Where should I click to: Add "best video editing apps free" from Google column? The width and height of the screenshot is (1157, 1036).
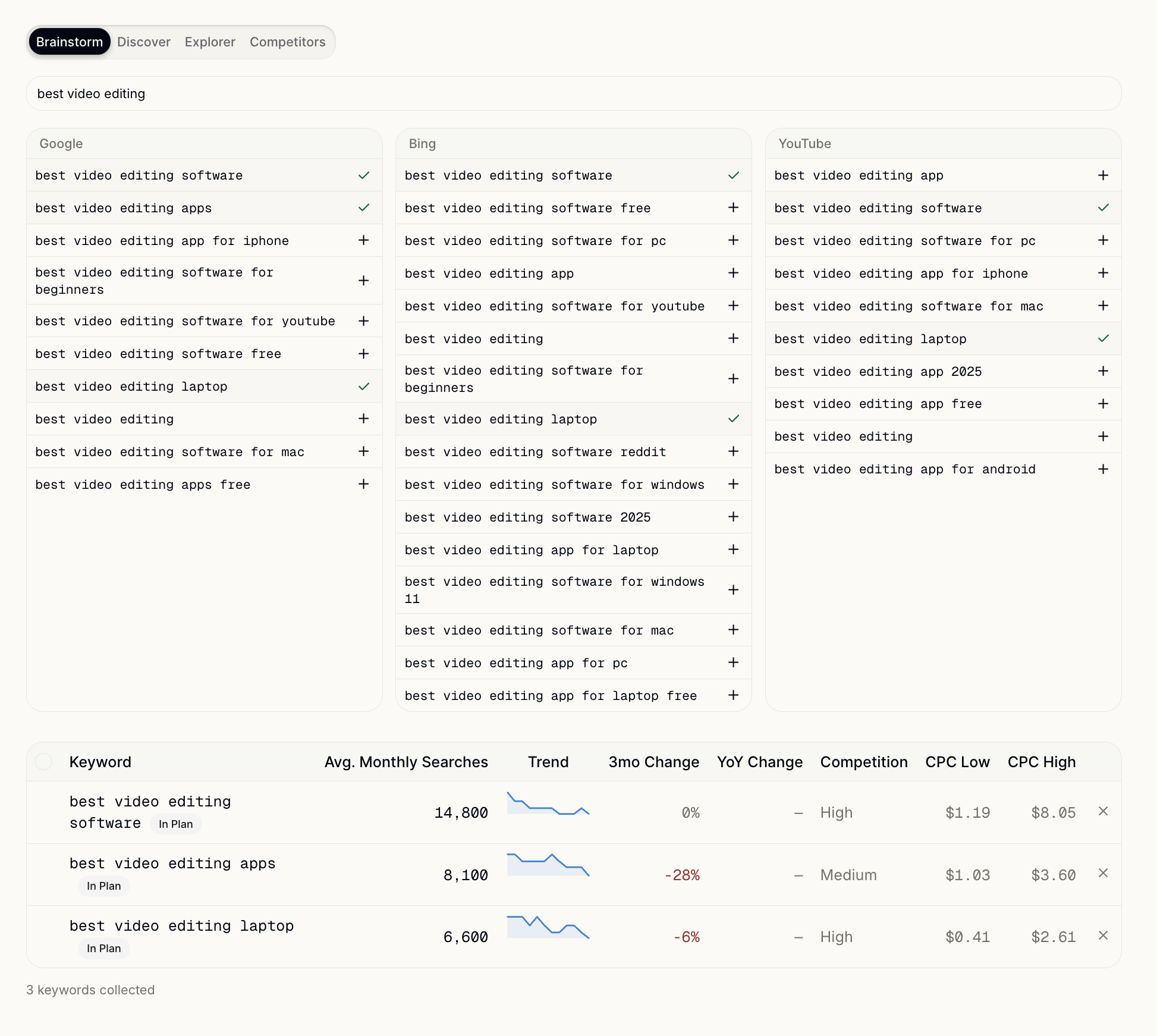(x=363, y=485)
